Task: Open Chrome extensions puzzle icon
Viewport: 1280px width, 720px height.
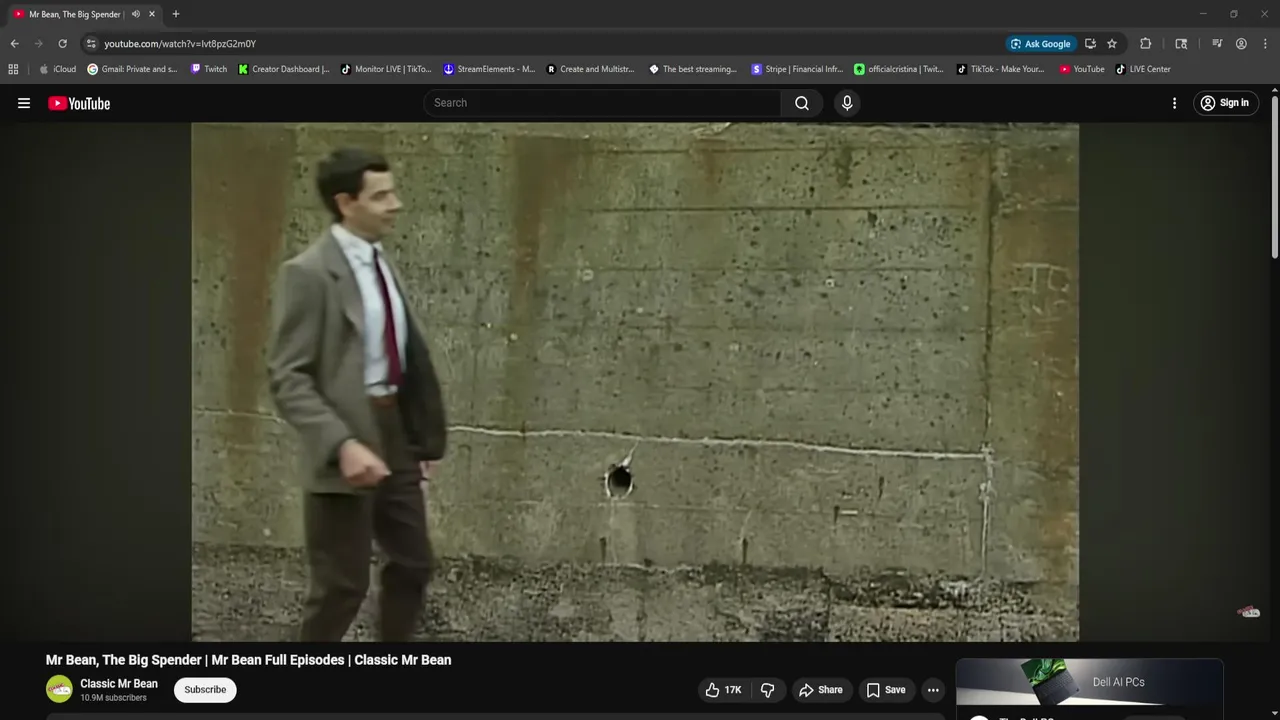Action: pyautogui.click(x=1146, y=44)
